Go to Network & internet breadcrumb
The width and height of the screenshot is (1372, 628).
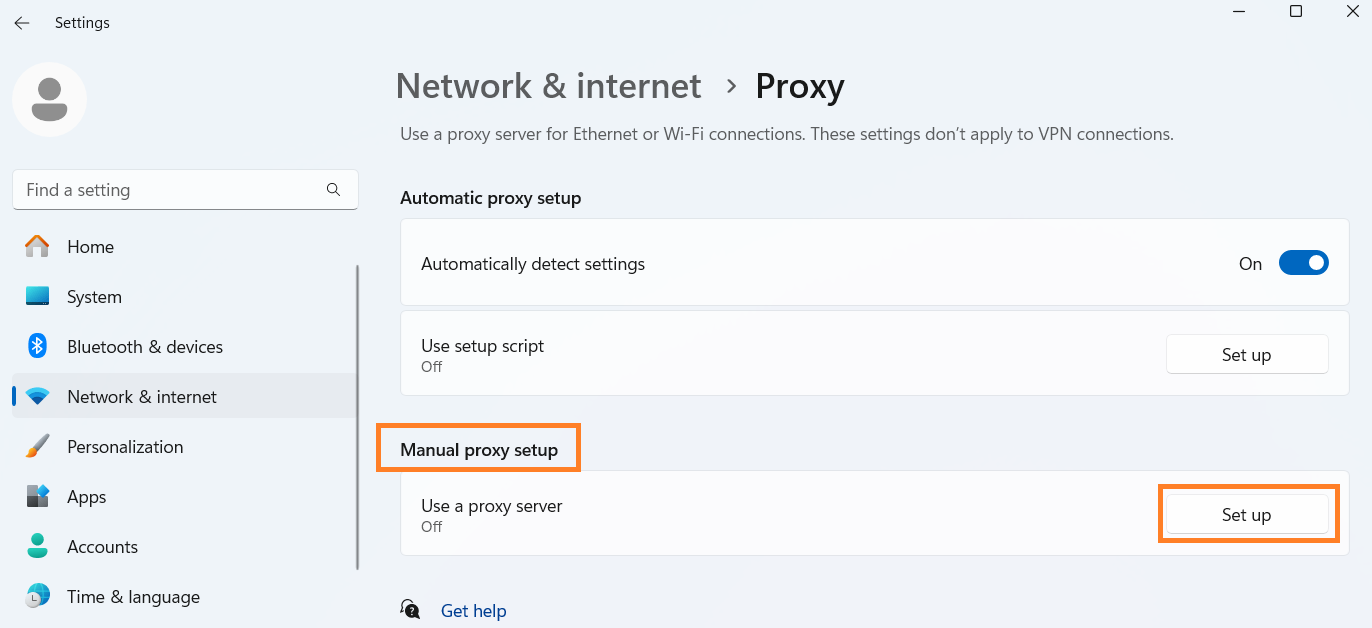pyautogui.click(x=548, y=86)
